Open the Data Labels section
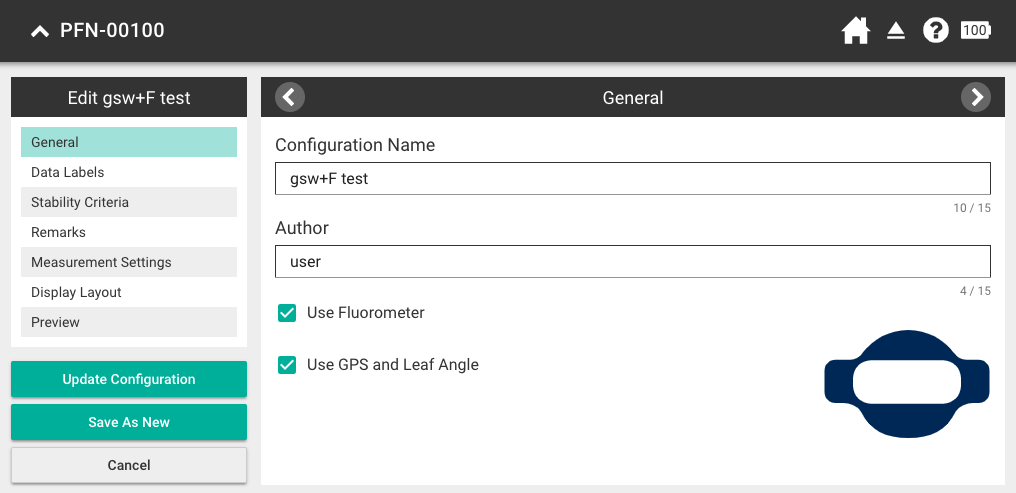1016x493 pixels. click(129, 172)
